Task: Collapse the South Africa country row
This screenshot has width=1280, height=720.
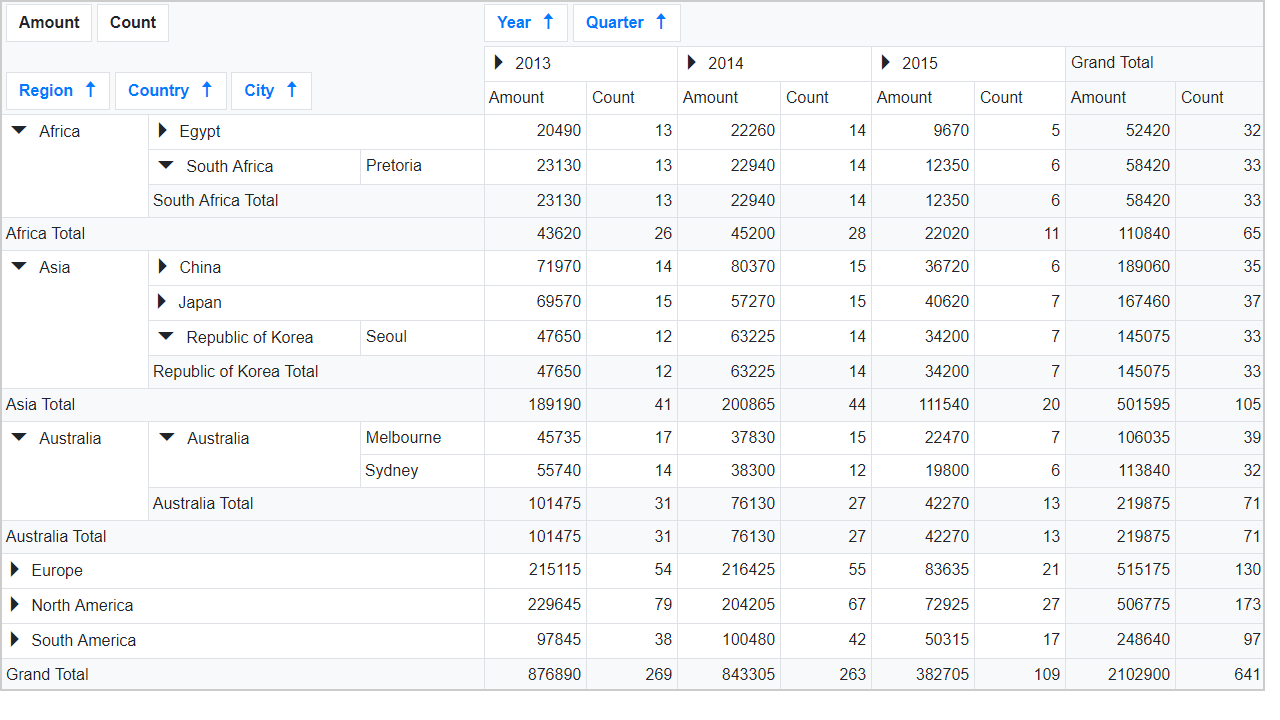Action: 166,166
